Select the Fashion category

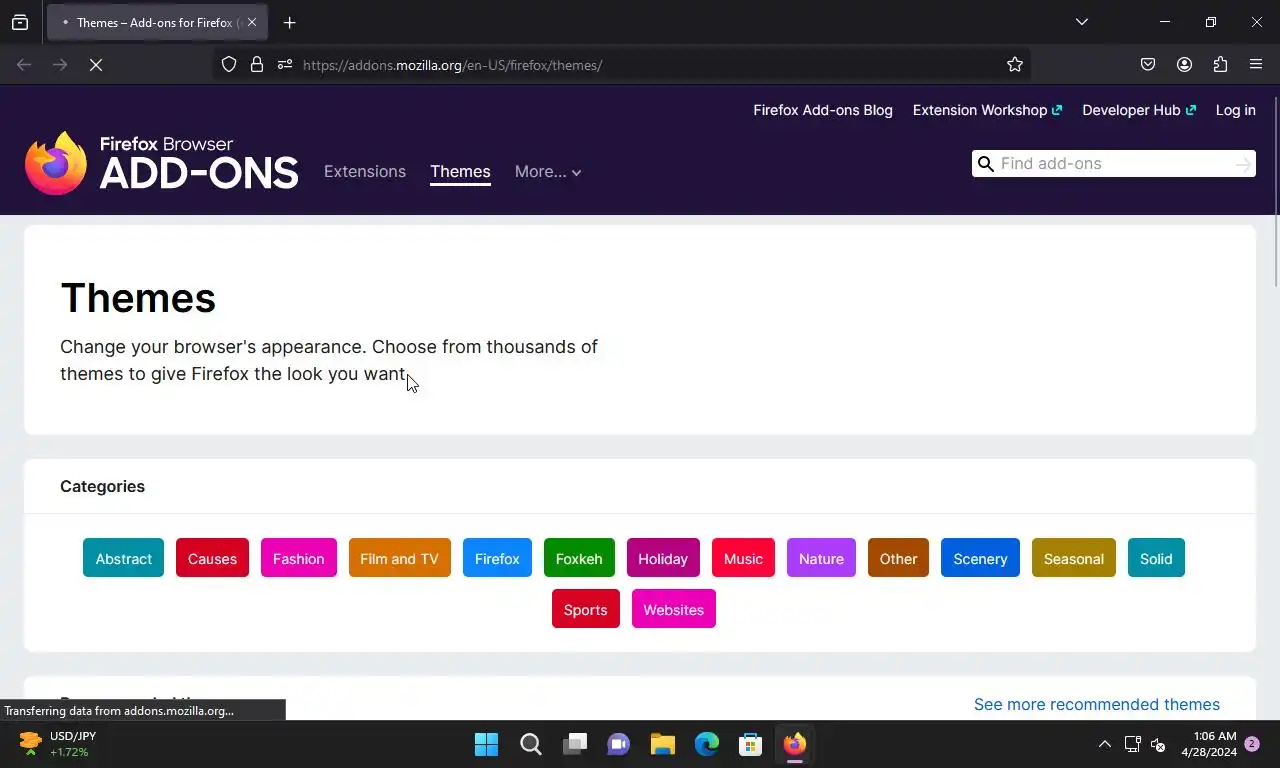tap(299, 558)
